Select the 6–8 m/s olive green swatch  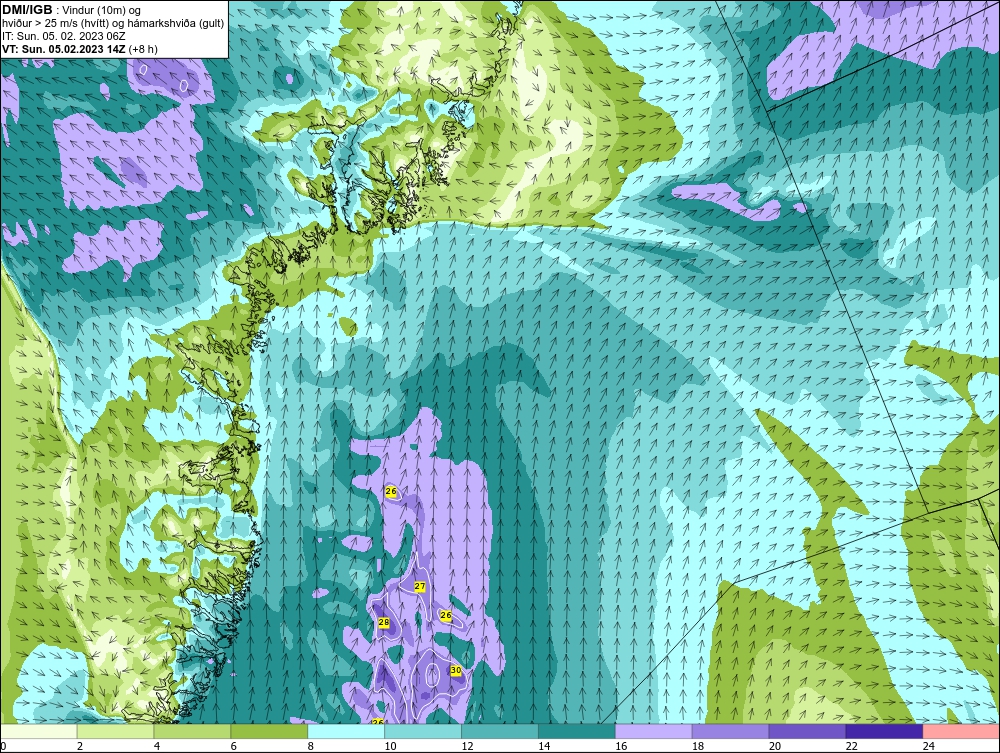click(269, 731)
